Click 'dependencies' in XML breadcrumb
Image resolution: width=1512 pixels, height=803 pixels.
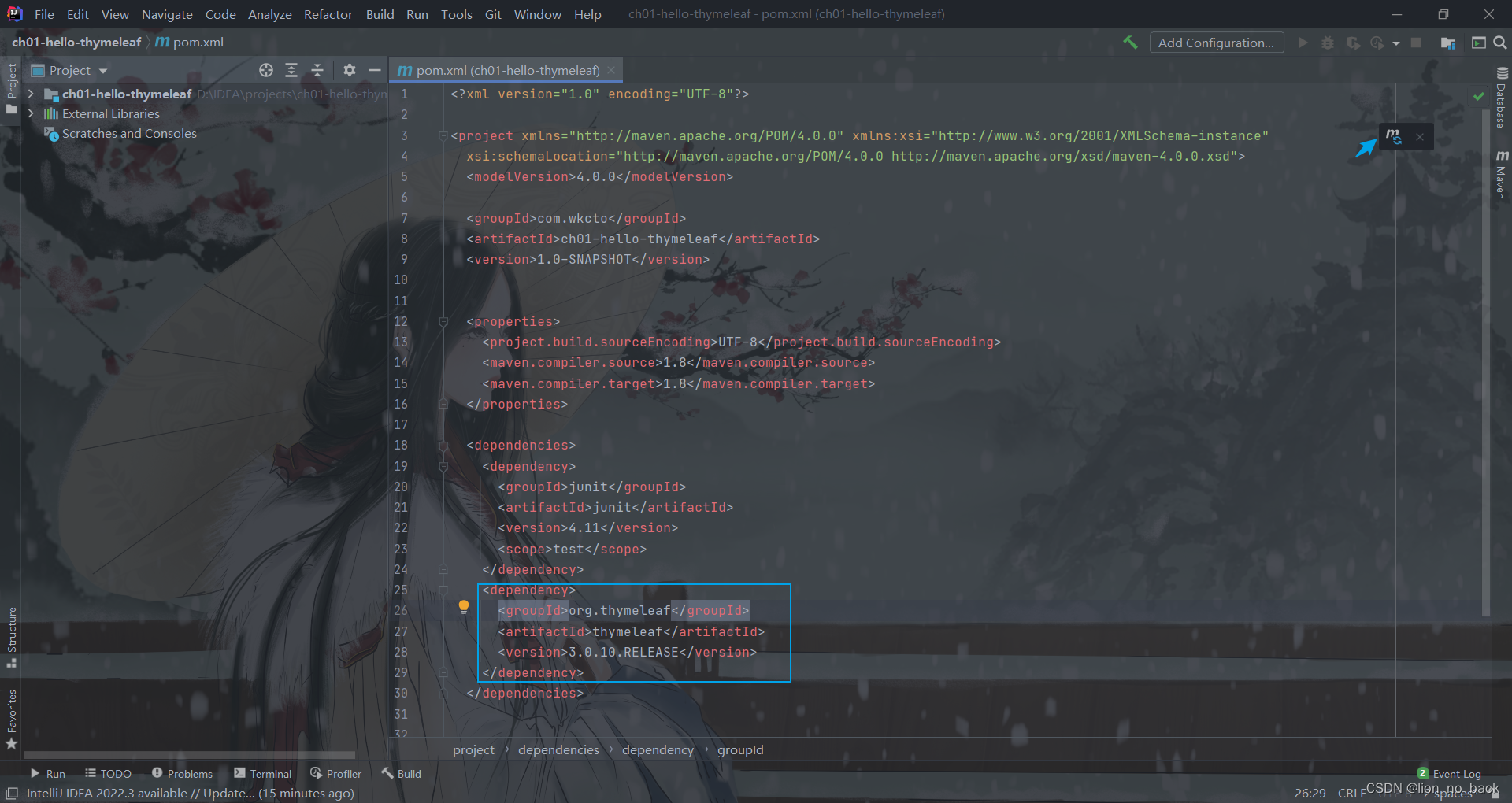coord(558,749)
